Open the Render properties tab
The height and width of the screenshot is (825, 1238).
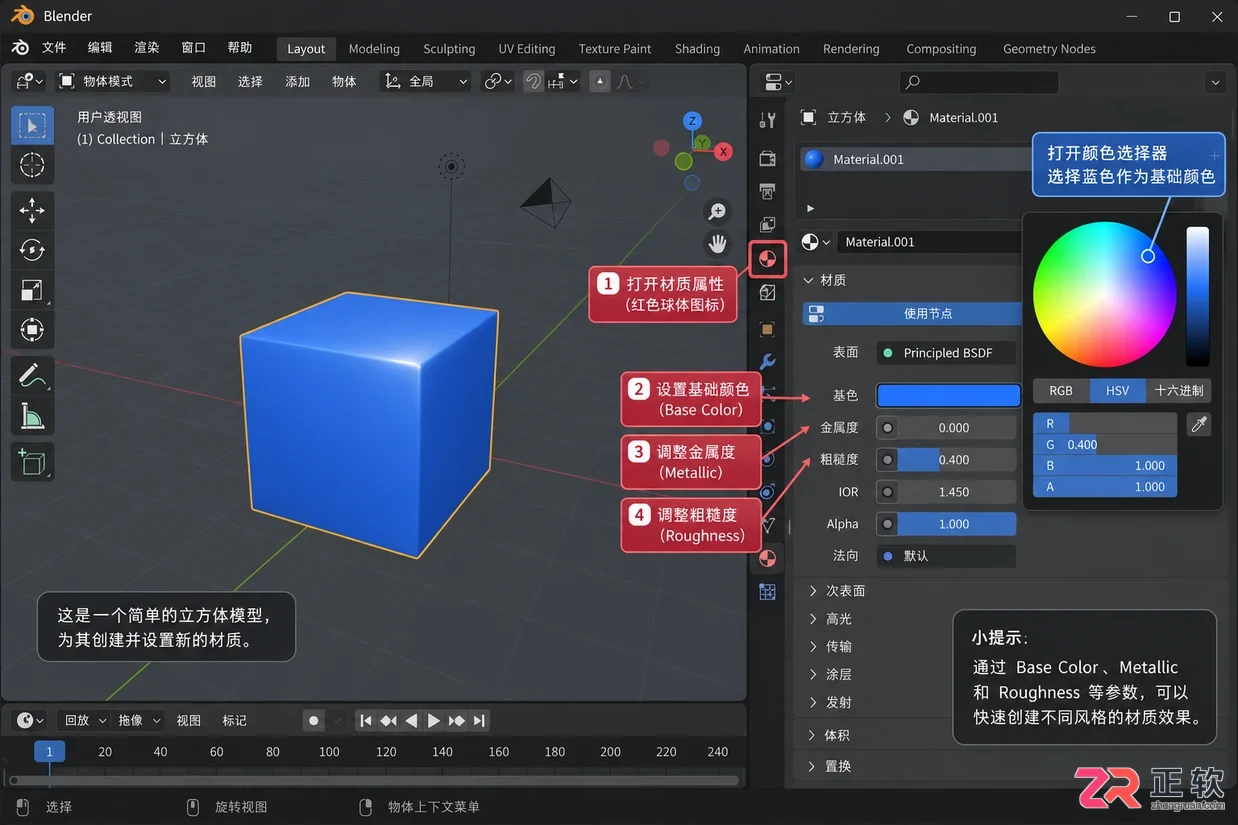[768, 158]
